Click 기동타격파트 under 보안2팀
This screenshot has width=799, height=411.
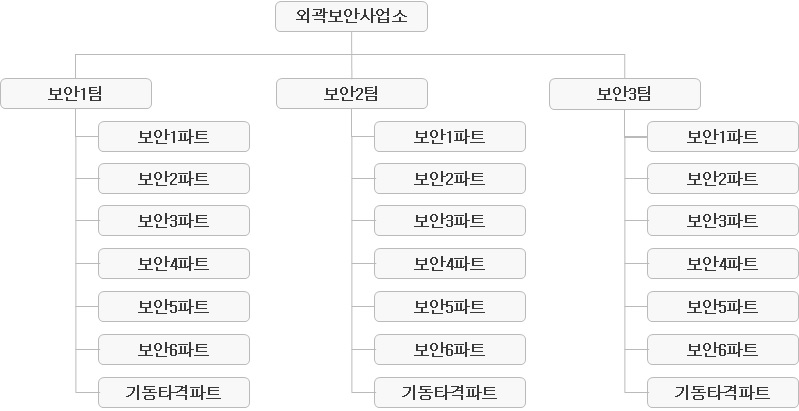click(x=450, y=393)
